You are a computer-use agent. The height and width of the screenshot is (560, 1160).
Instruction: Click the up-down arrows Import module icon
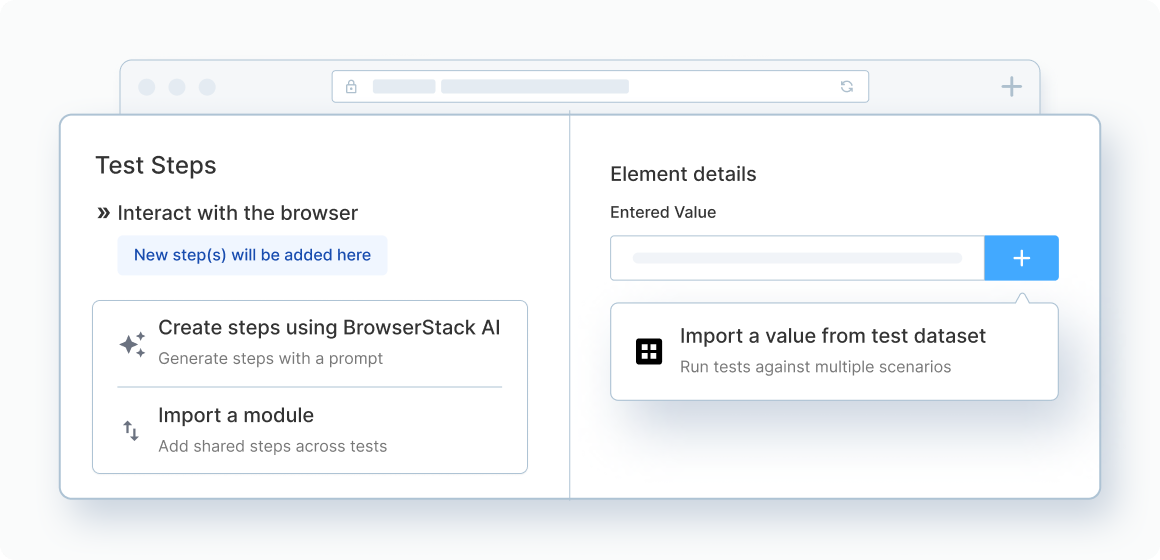tap(131, 431)
